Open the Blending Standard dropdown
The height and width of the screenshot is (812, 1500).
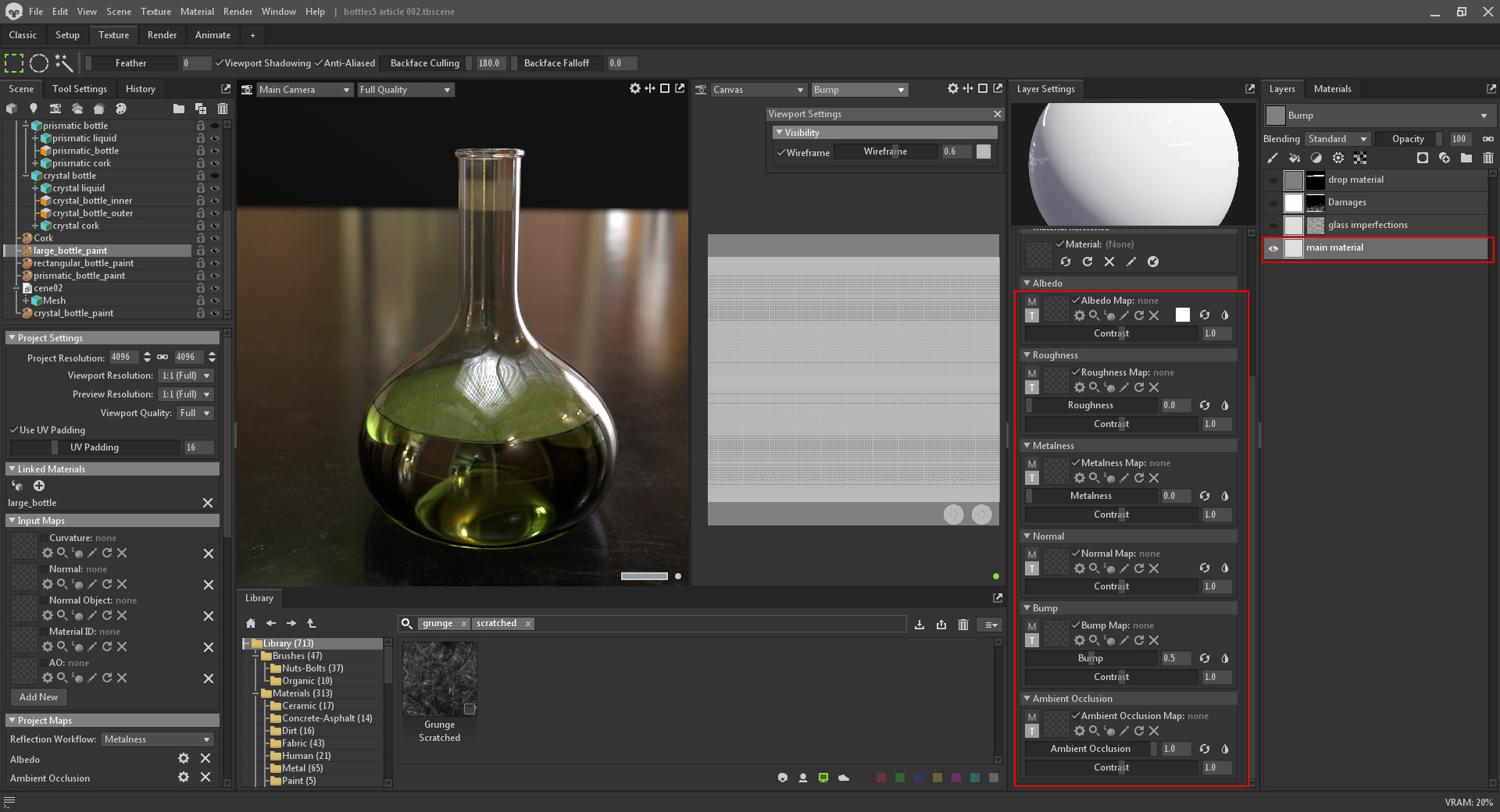1338,139
